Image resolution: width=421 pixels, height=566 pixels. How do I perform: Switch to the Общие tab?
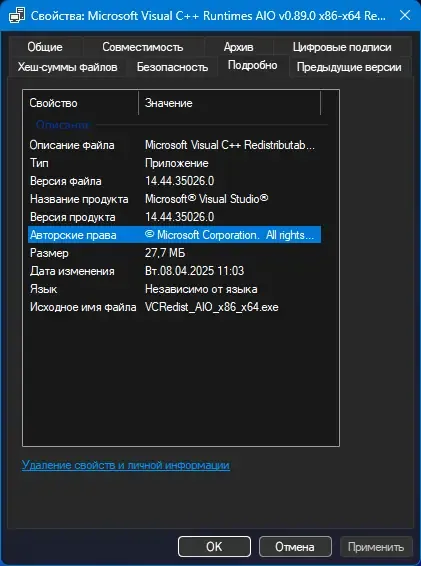(x=45, y=47)
